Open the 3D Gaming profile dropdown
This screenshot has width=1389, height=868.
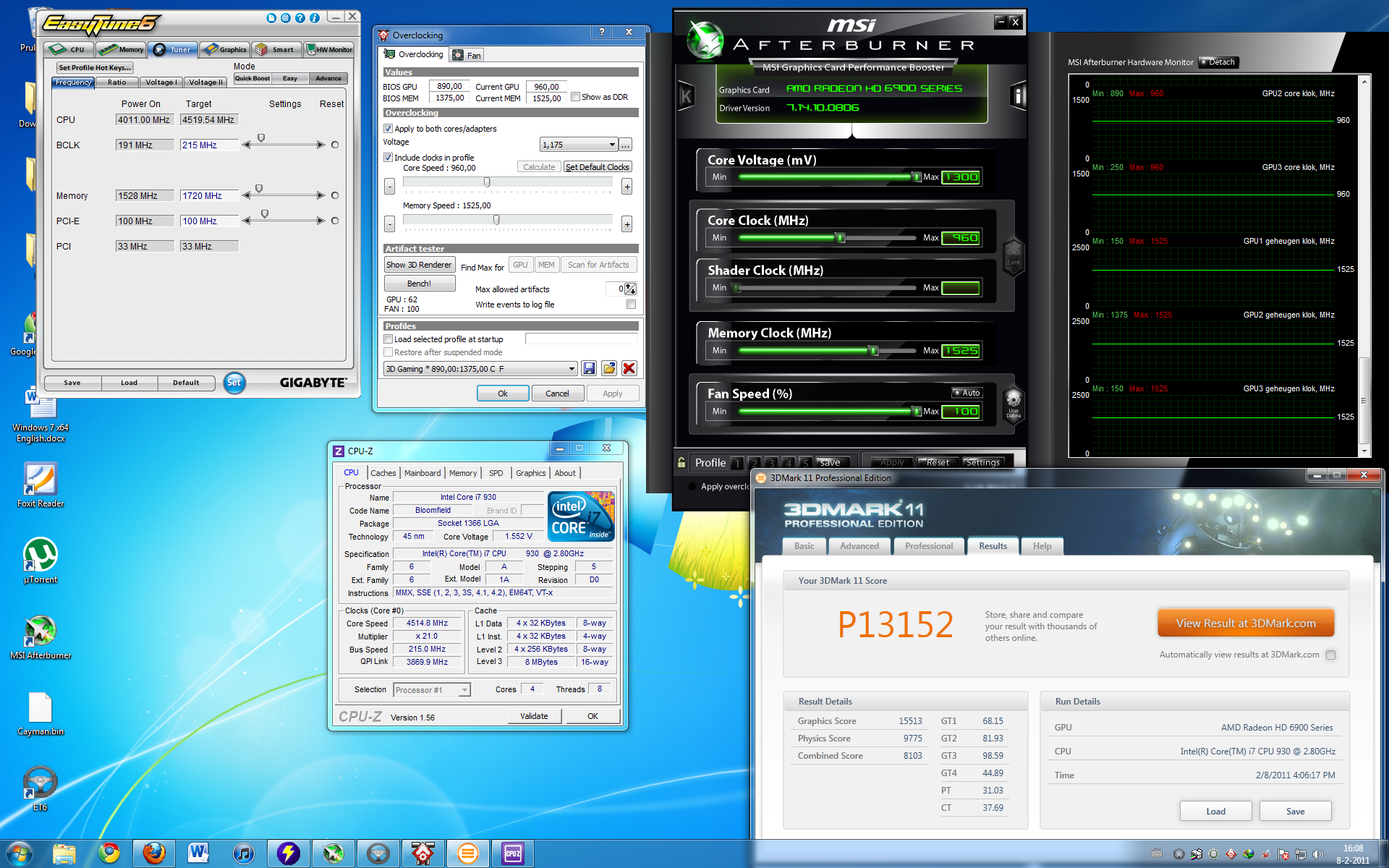click(x=572, y=369)
